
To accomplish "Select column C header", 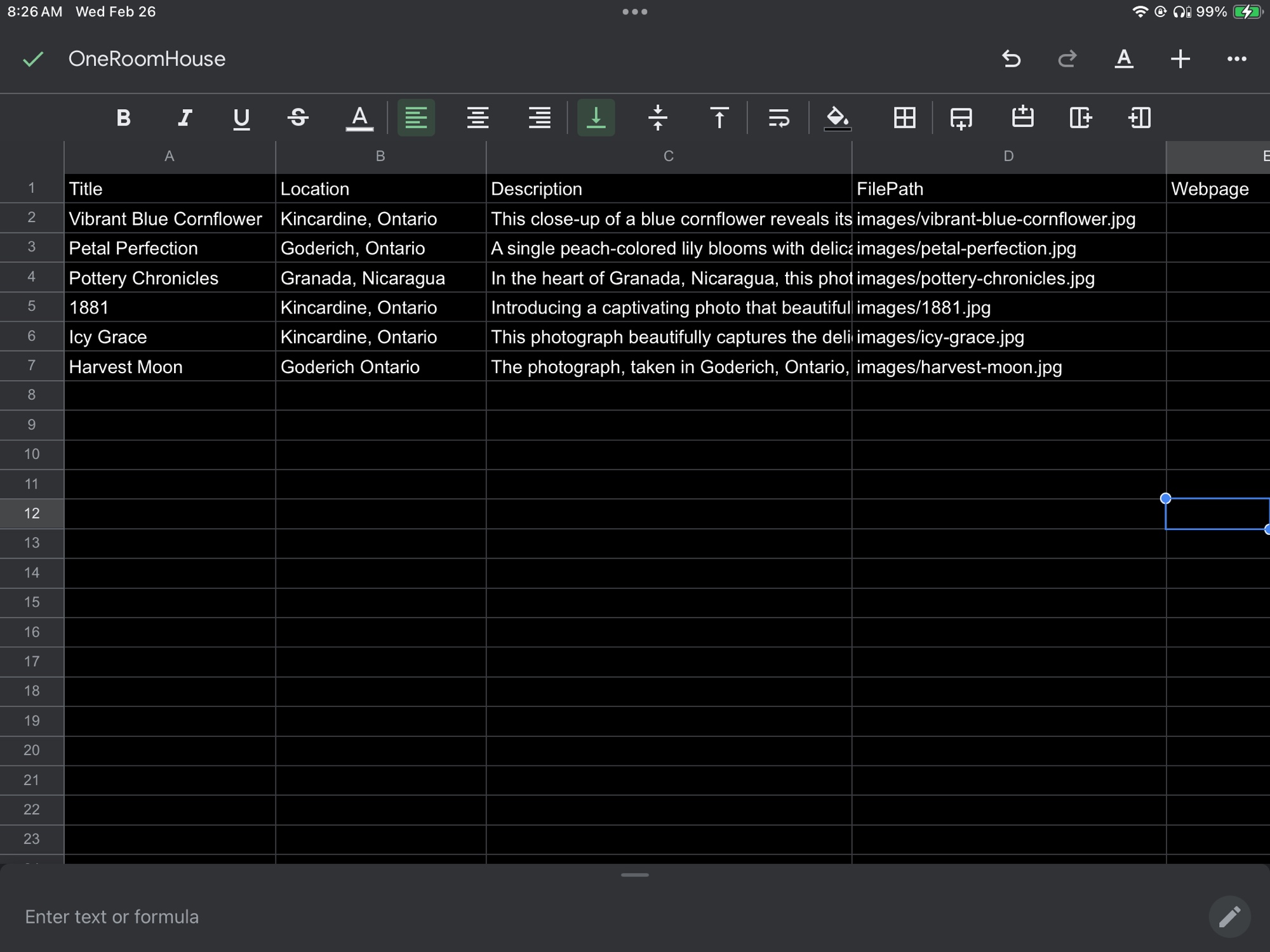I will [669, 157].
